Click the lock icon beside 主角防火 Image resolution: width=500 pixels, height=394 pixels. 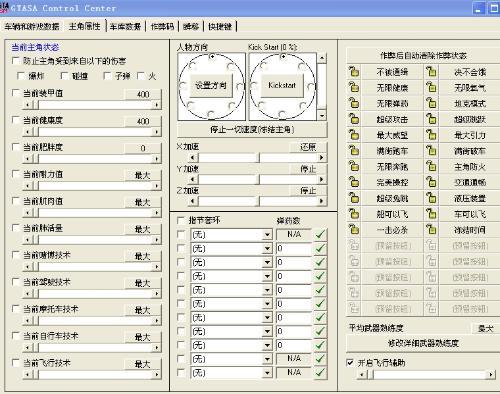click(x=431, y=167)
